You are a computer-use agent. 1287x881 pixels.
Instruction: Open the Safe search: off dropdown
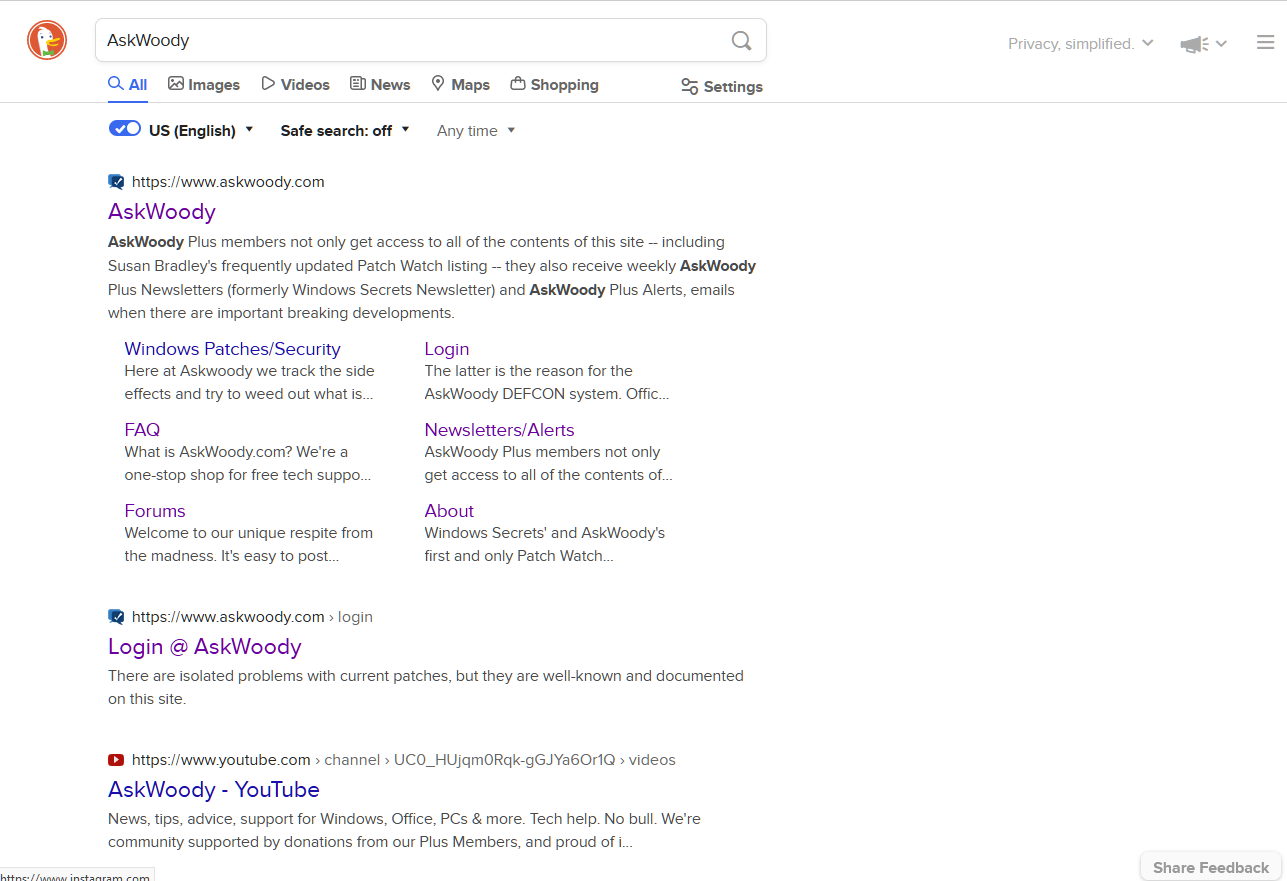[345, 130]
